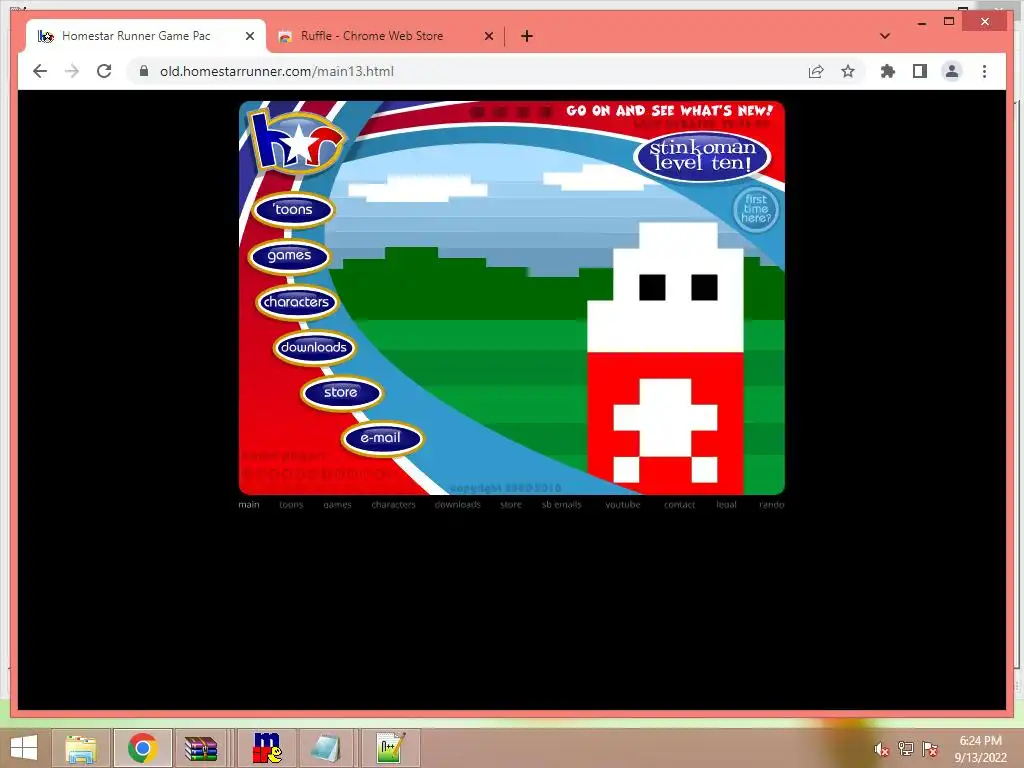Screen dimensions: 1024x768
Task: Open the 'toons oval menu button
Action: tap(293, 210)
